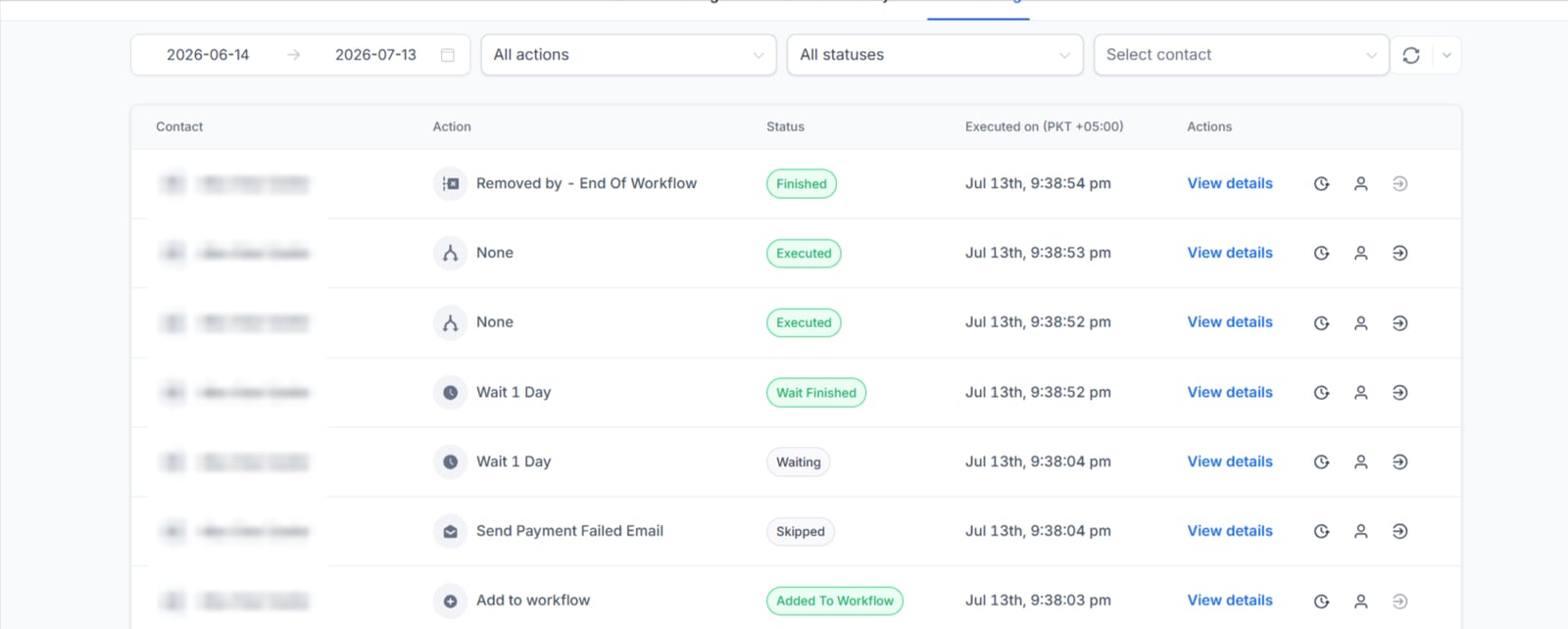Click the branch icon in None 9:38:53 row
The height and width of the screenshot is (629, 1568).
pos(450,253)
